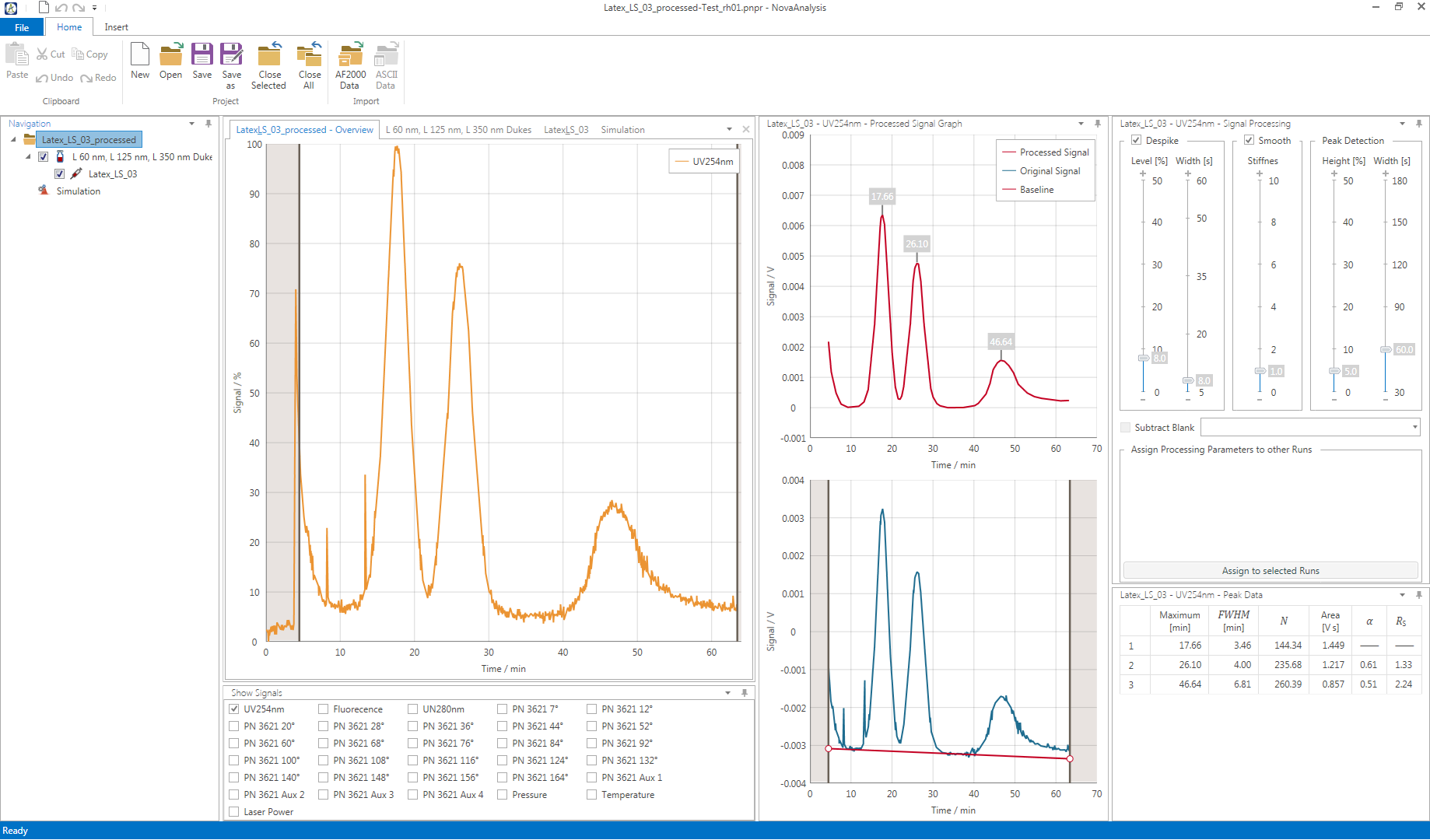The width and height of the screenshot is (1430, 840).
Task: Open the File menu
Action: pos(21,26)
